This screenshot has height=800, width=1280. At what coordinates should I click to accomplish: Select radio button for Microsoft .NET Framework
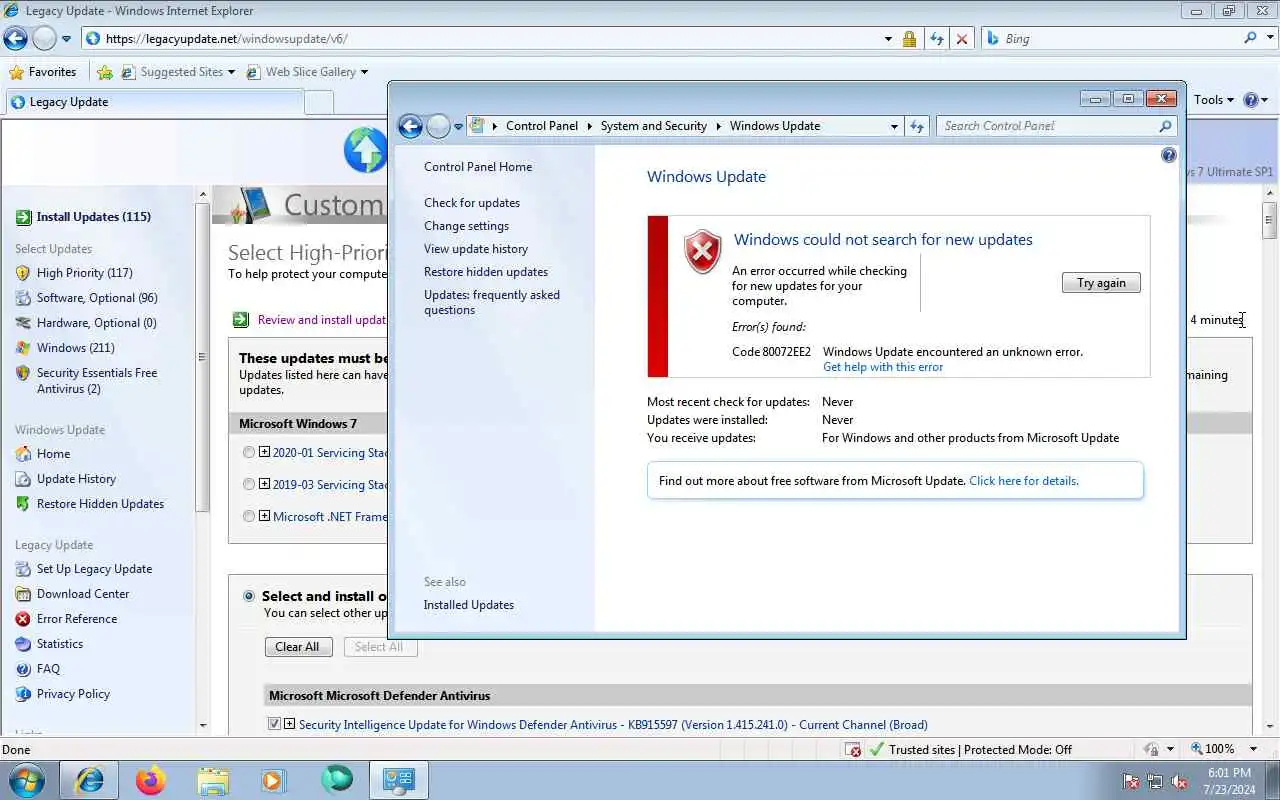pos(249,517)
